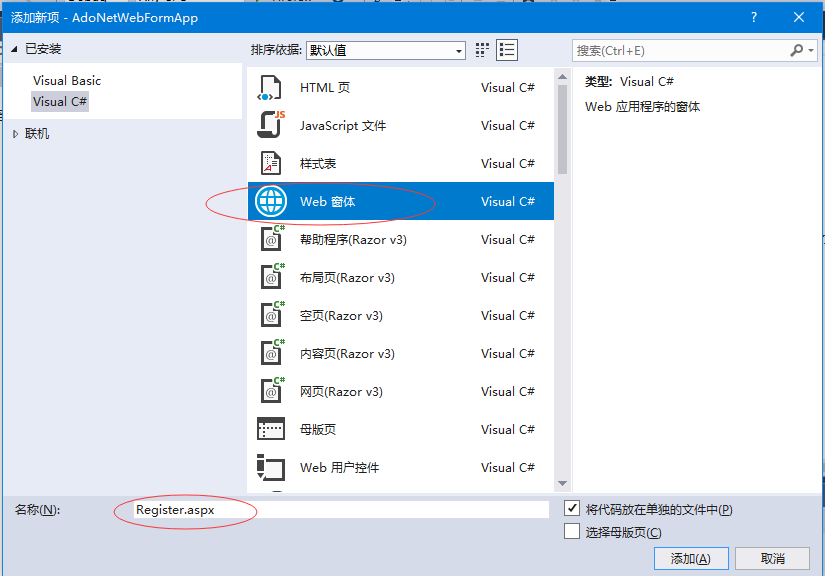Collapse the 已安装 tree node
Viewport: 825px width, 576px height.
pos(15,48)
